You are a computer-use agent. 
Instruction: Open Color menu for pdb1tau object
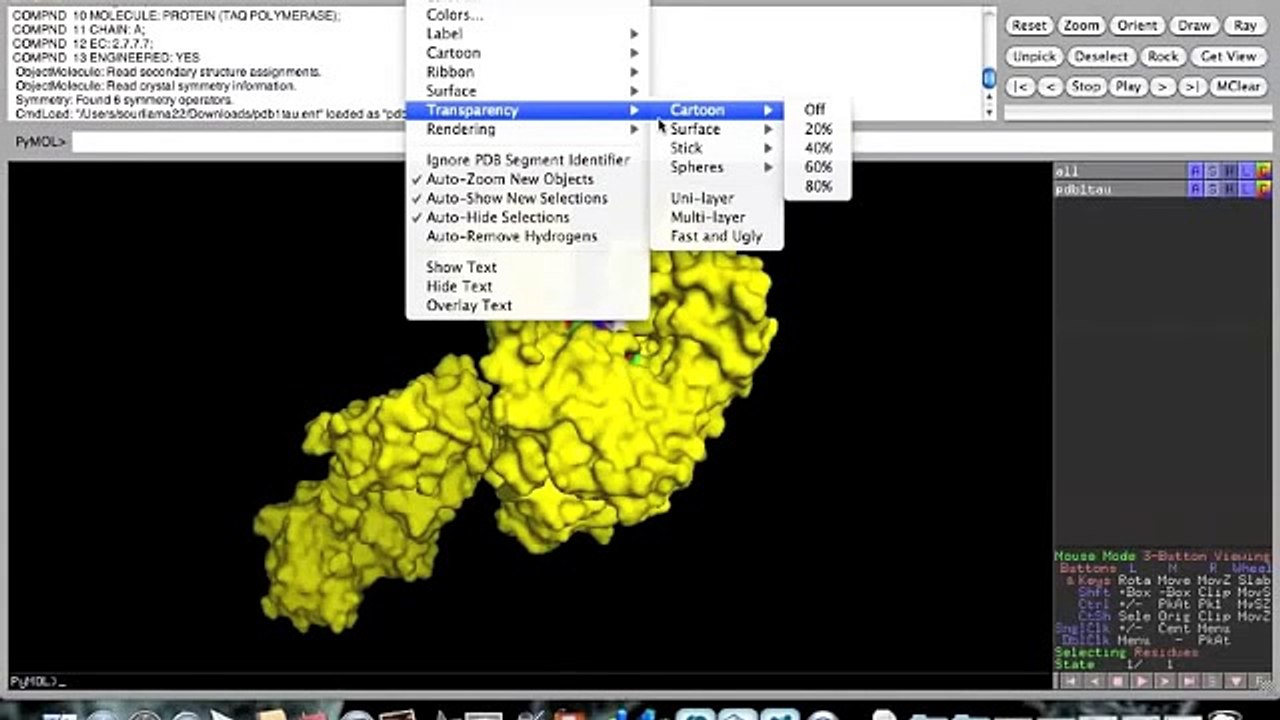(x=1263, y=189)
